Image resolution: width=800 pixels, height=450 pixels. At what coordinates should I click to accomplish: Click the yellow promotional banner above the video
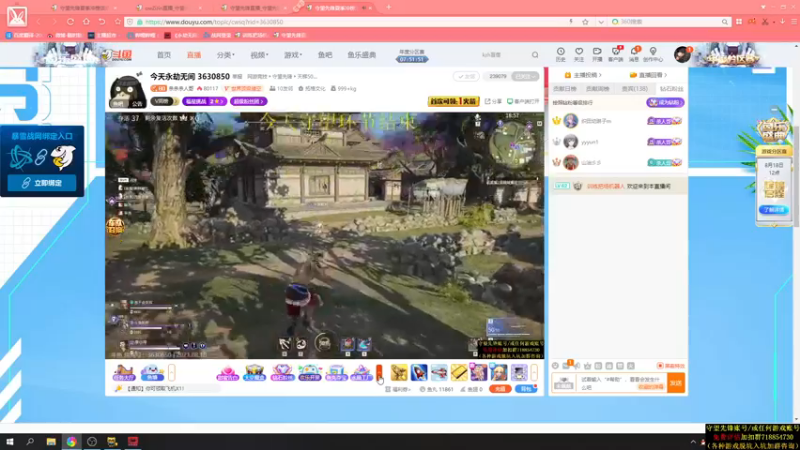click(453, 102)
